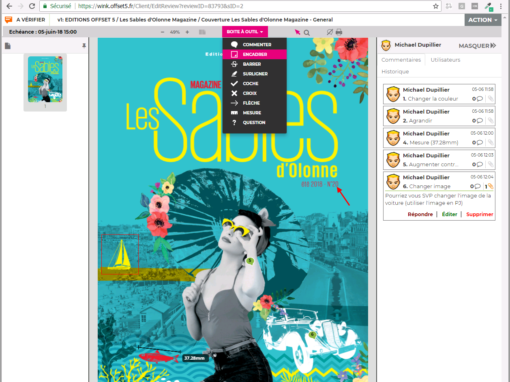Click the magnifier zoom icon in toolbar
The width and height of the screenshot is (510, 382).
[307, 32]
